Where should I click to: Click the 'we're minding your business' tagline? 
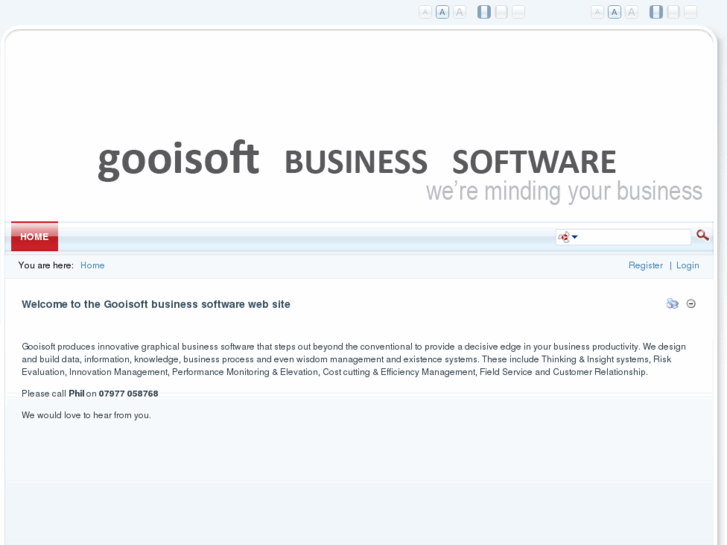click(x=564, y=191)
